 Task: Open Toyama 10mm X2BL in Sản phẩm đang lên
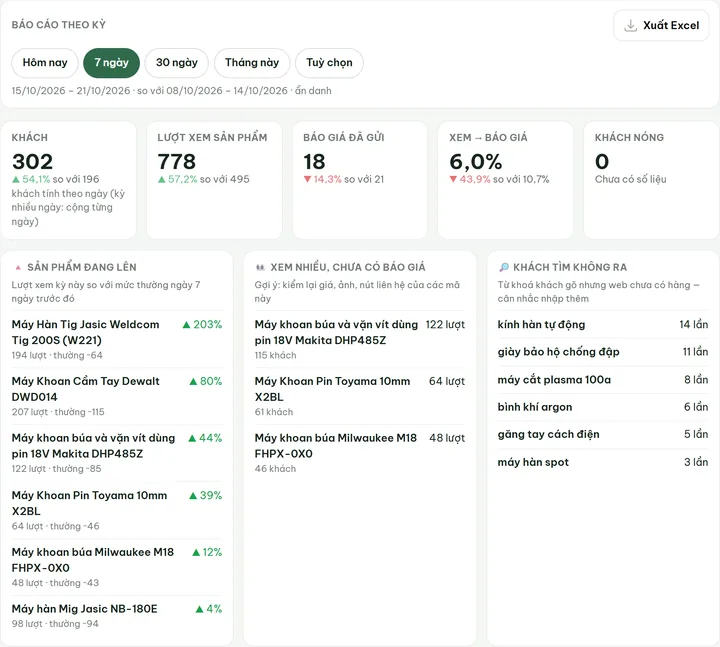(x=117, y=510)
